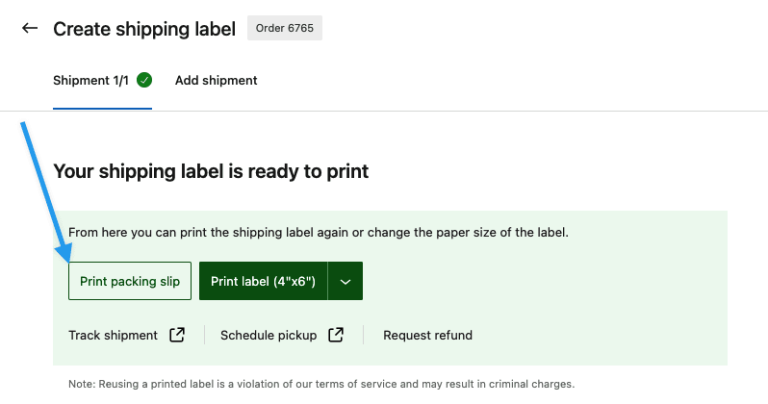
Task: Select the Request refund link
Action: [428, 335]
